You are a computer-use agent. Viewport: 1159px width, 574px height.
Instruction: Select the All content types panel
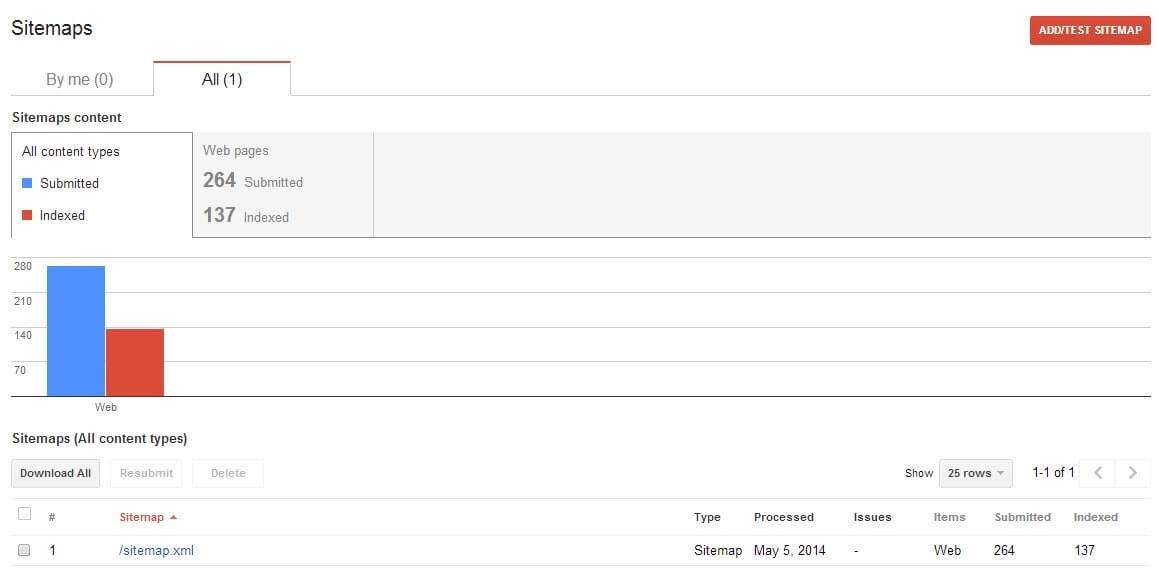[102, 185]
